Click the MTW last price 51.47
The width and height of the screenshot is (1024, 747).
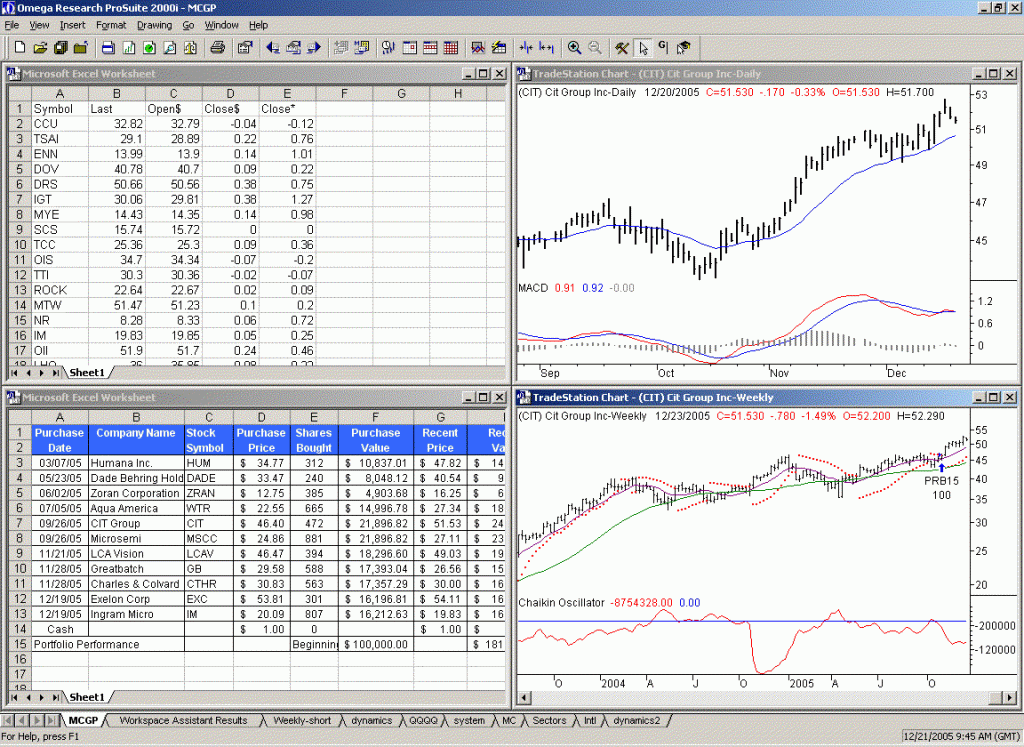(117, 305)
